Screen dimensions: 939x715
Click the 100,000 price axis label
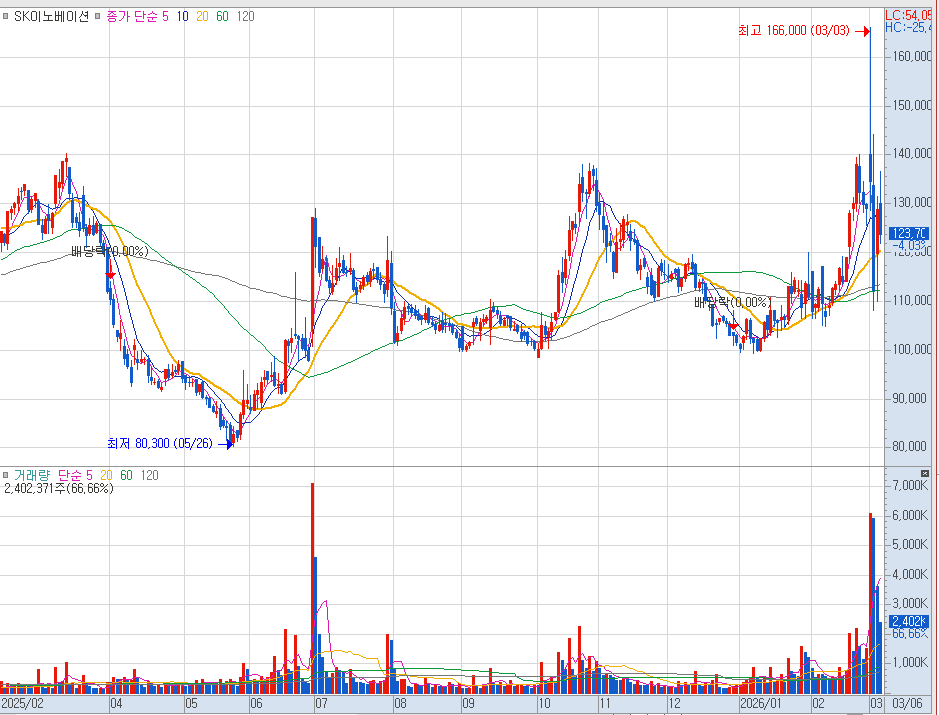pyautogui.click(x=911, y=350)
